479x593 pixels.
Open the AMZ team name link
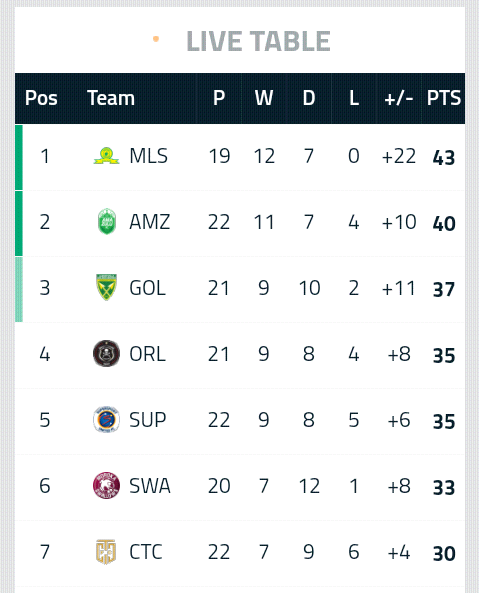149,222
